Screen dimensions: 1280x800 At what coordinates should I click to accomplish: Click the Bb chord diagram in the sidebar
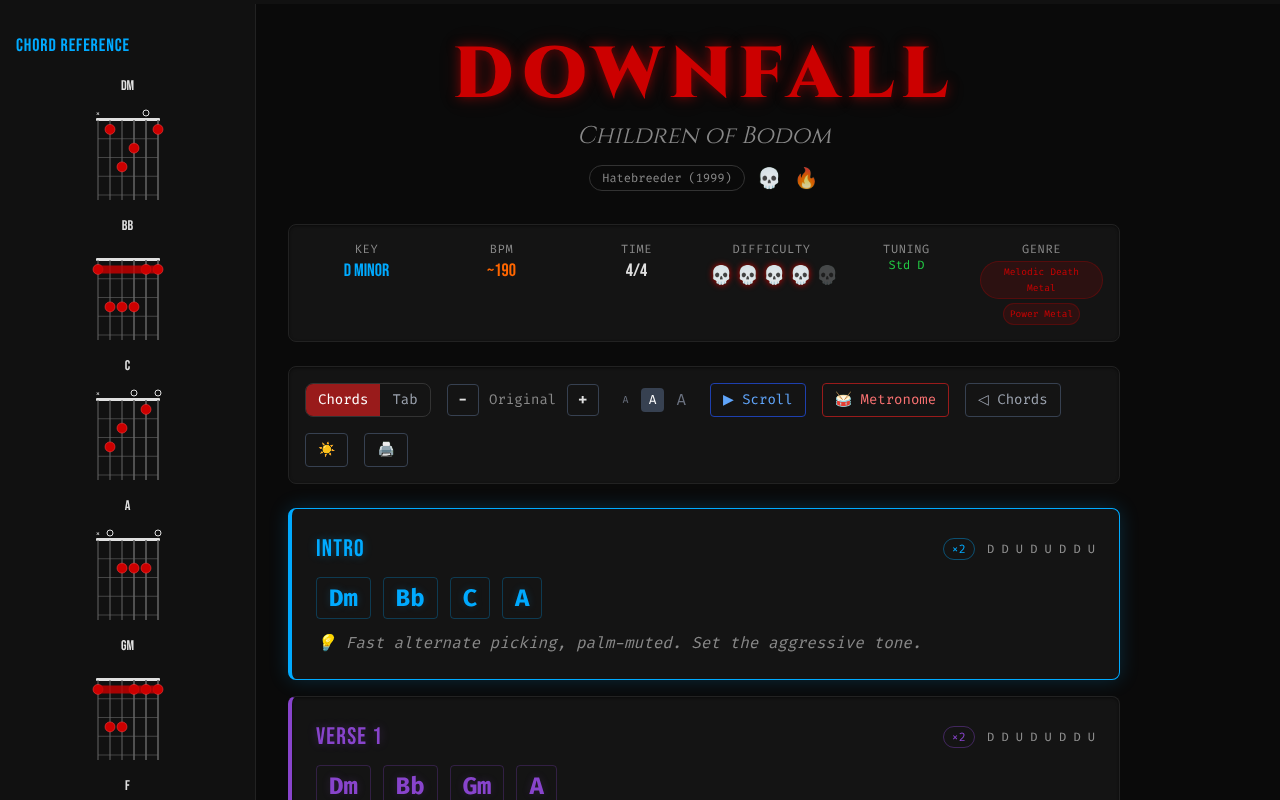[x=127, y=297]
